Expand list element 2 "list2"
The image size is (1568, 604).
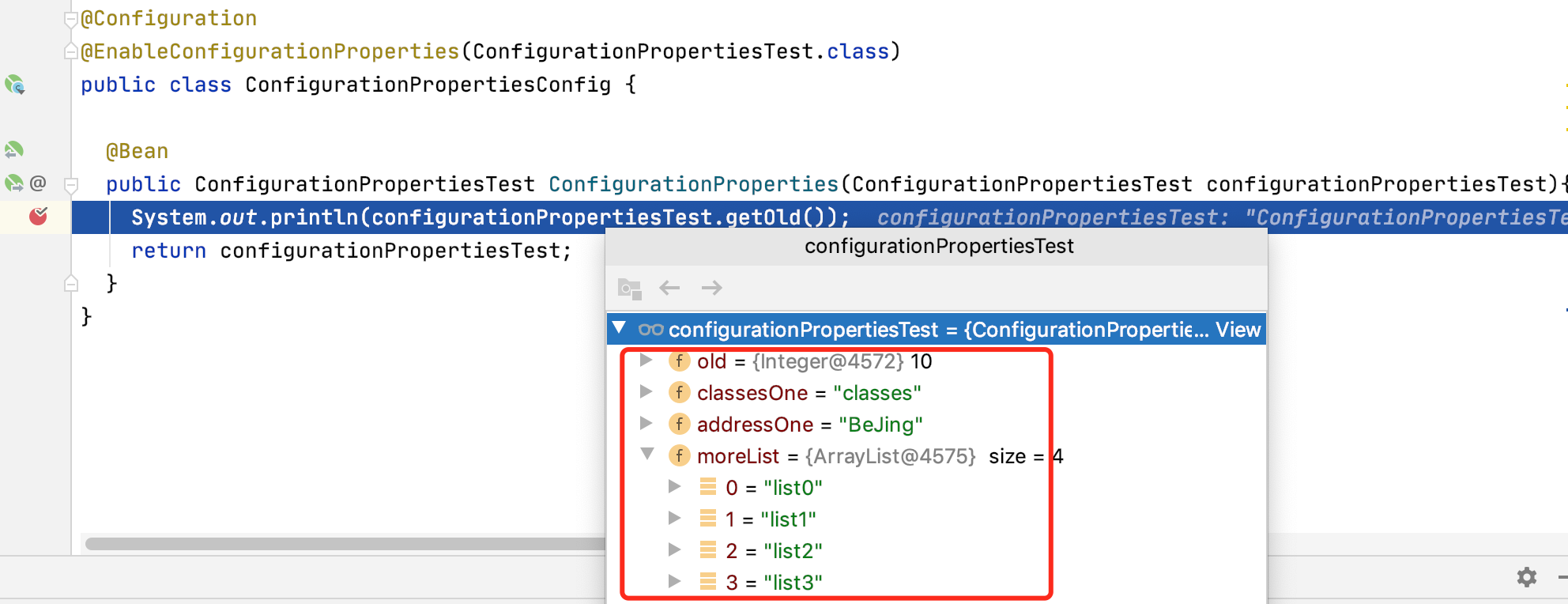click(675, 549)
